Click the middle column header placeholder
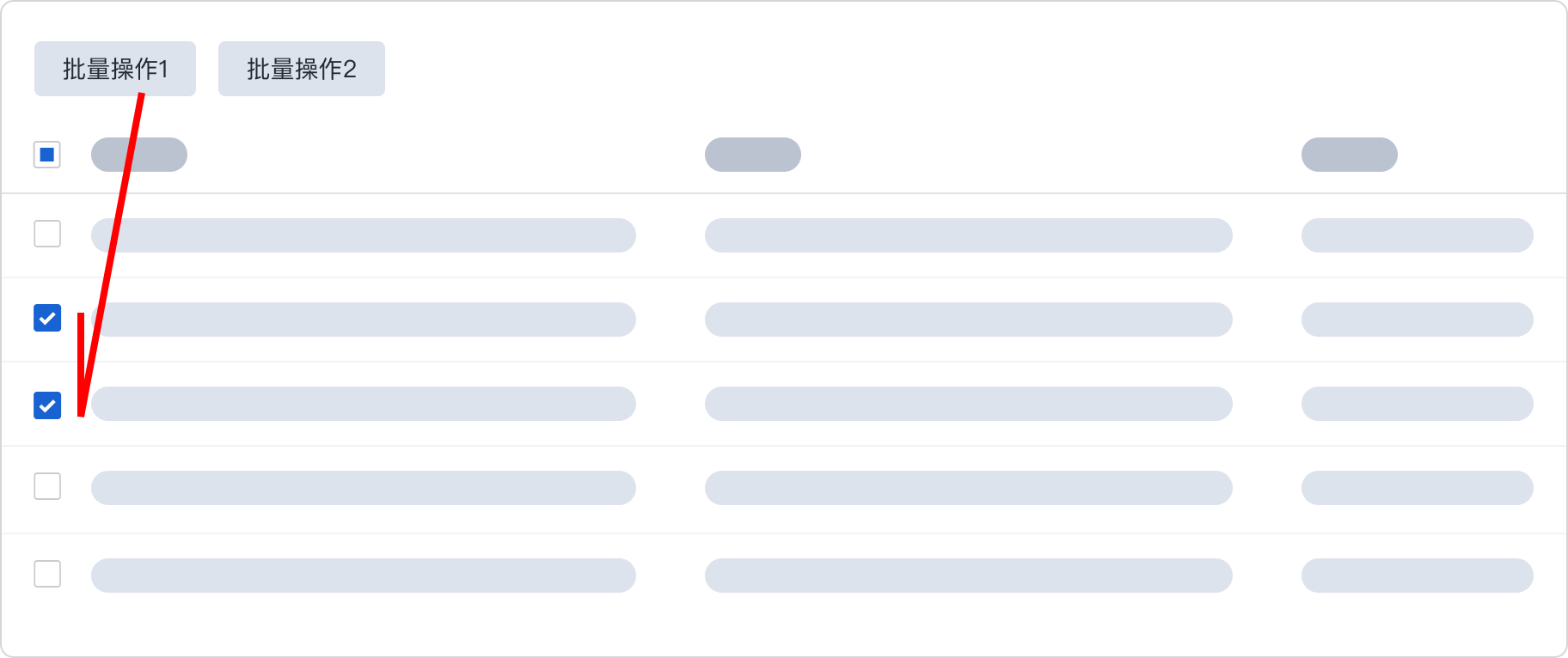Screen dimensions: 1568x658 [x=752, y=155]
